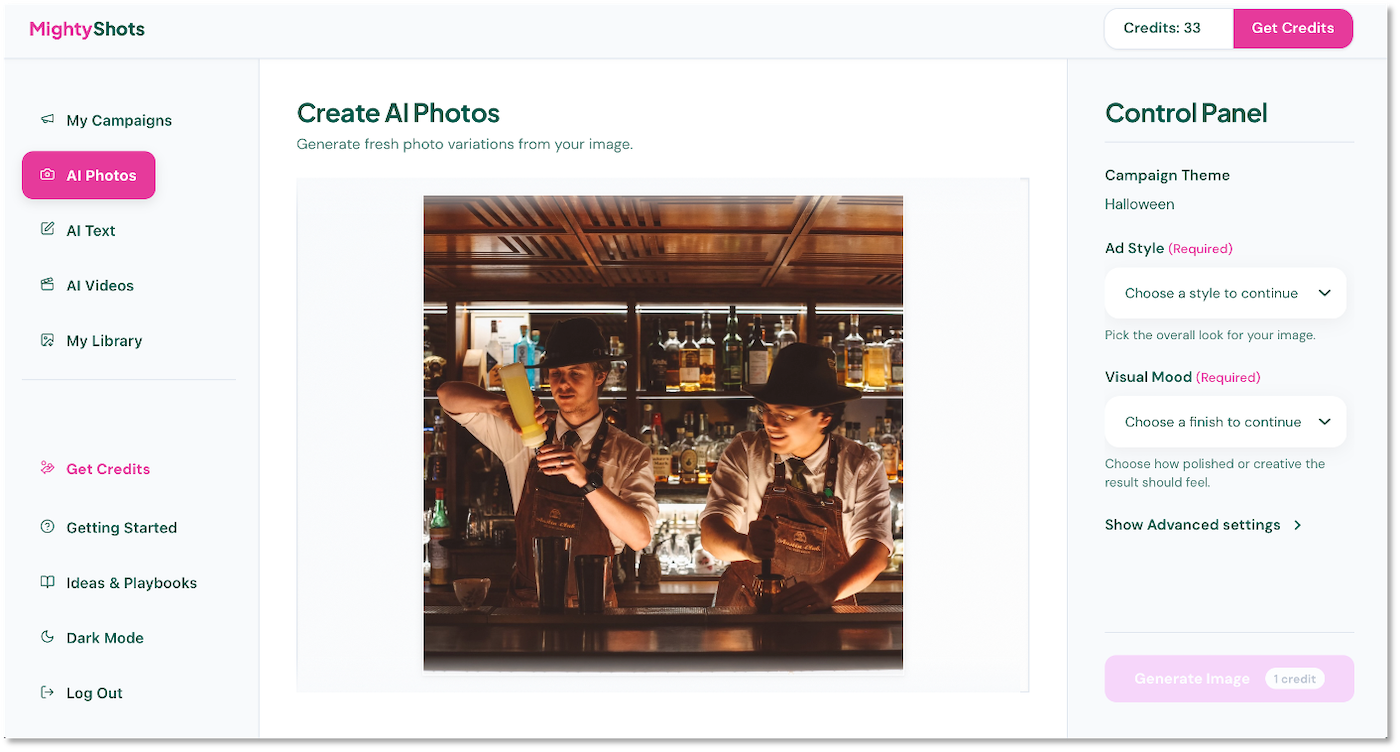Select the AI Photos camera icon
Viewport: 1400px width, 752px height.
point(47,174)
